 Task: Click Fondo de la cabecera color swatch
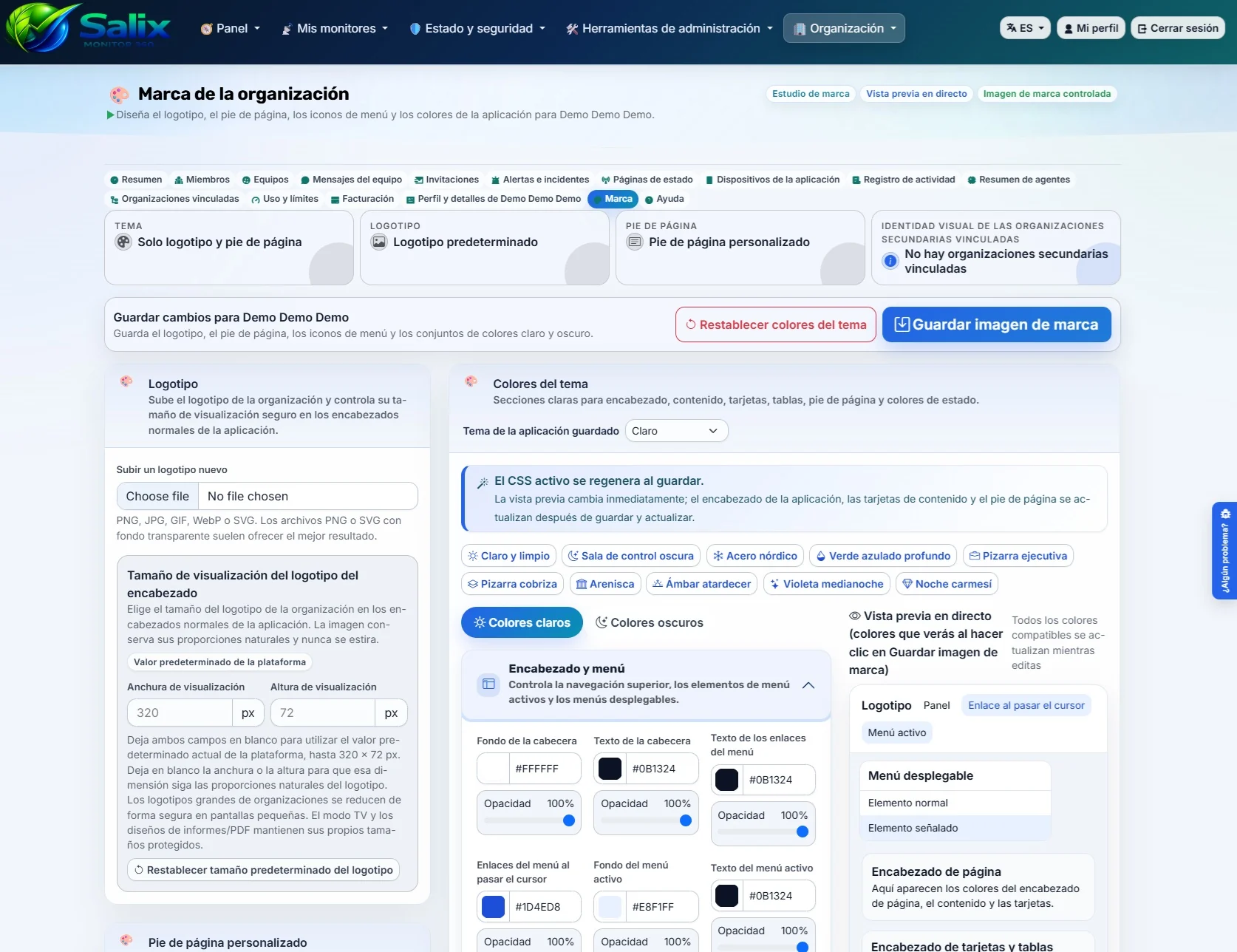click(x=493, y=769)
